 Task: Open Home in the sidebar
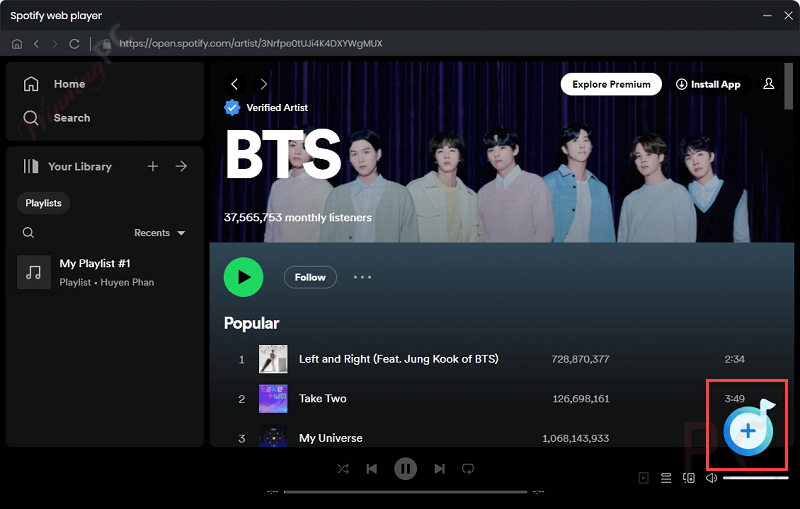[x=55, y=84]
